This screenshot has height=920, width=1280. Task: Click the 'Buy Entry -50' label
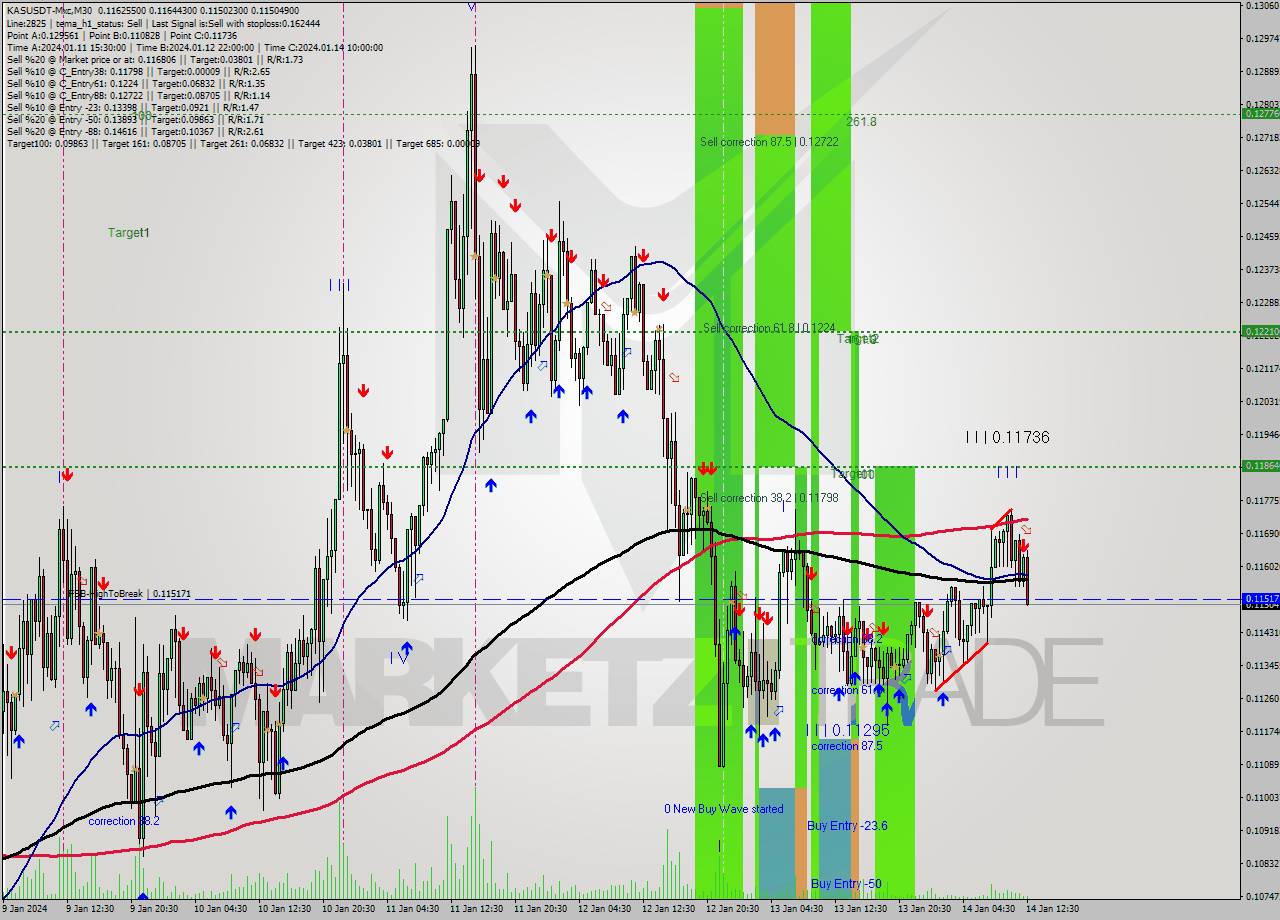[x=846, y=884]
